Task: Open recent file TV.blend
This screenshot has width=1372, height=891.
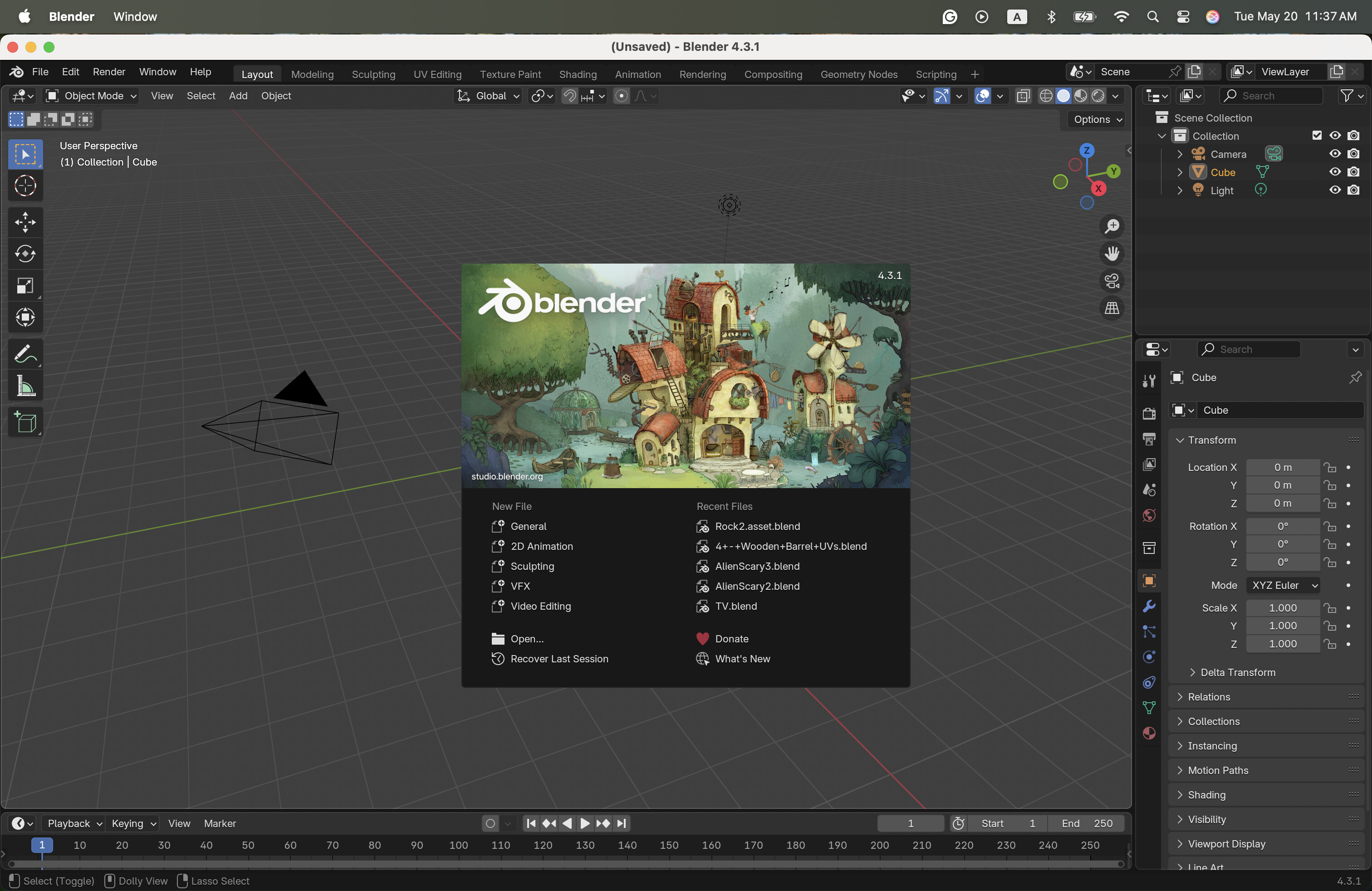Action: tap(735, 606)
